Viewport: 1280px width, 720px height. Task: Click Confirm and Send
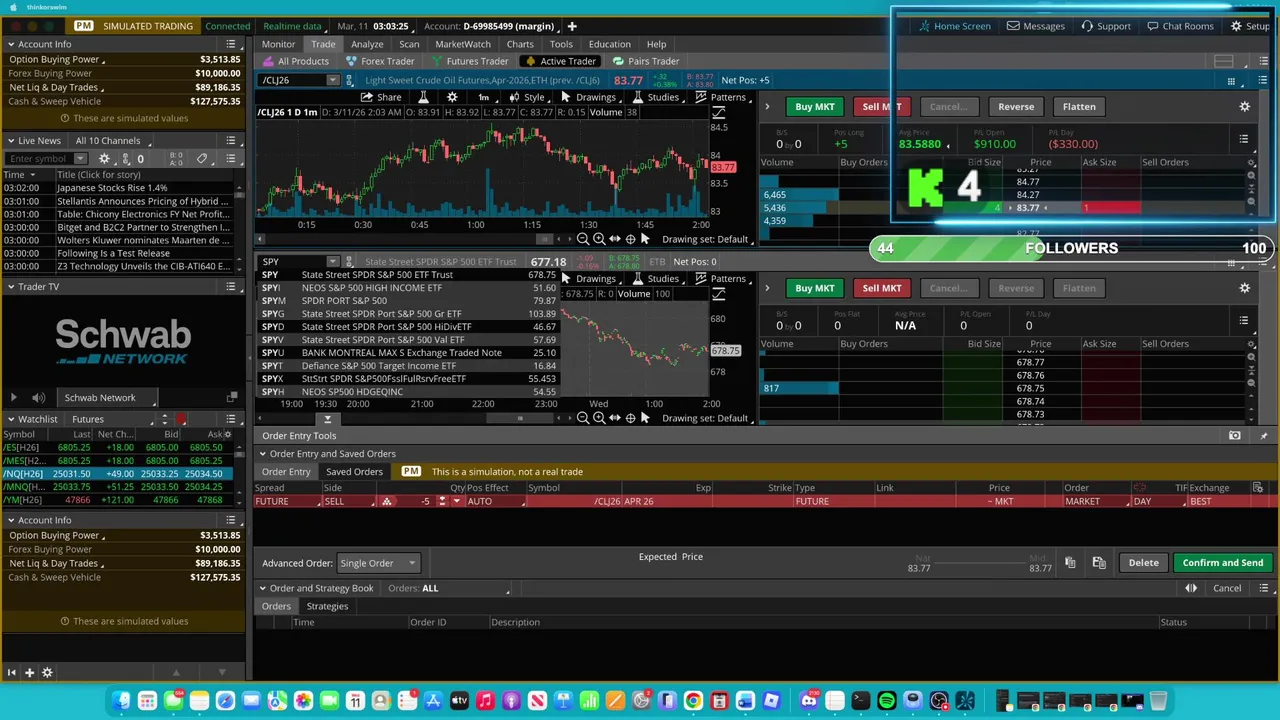1222,563
